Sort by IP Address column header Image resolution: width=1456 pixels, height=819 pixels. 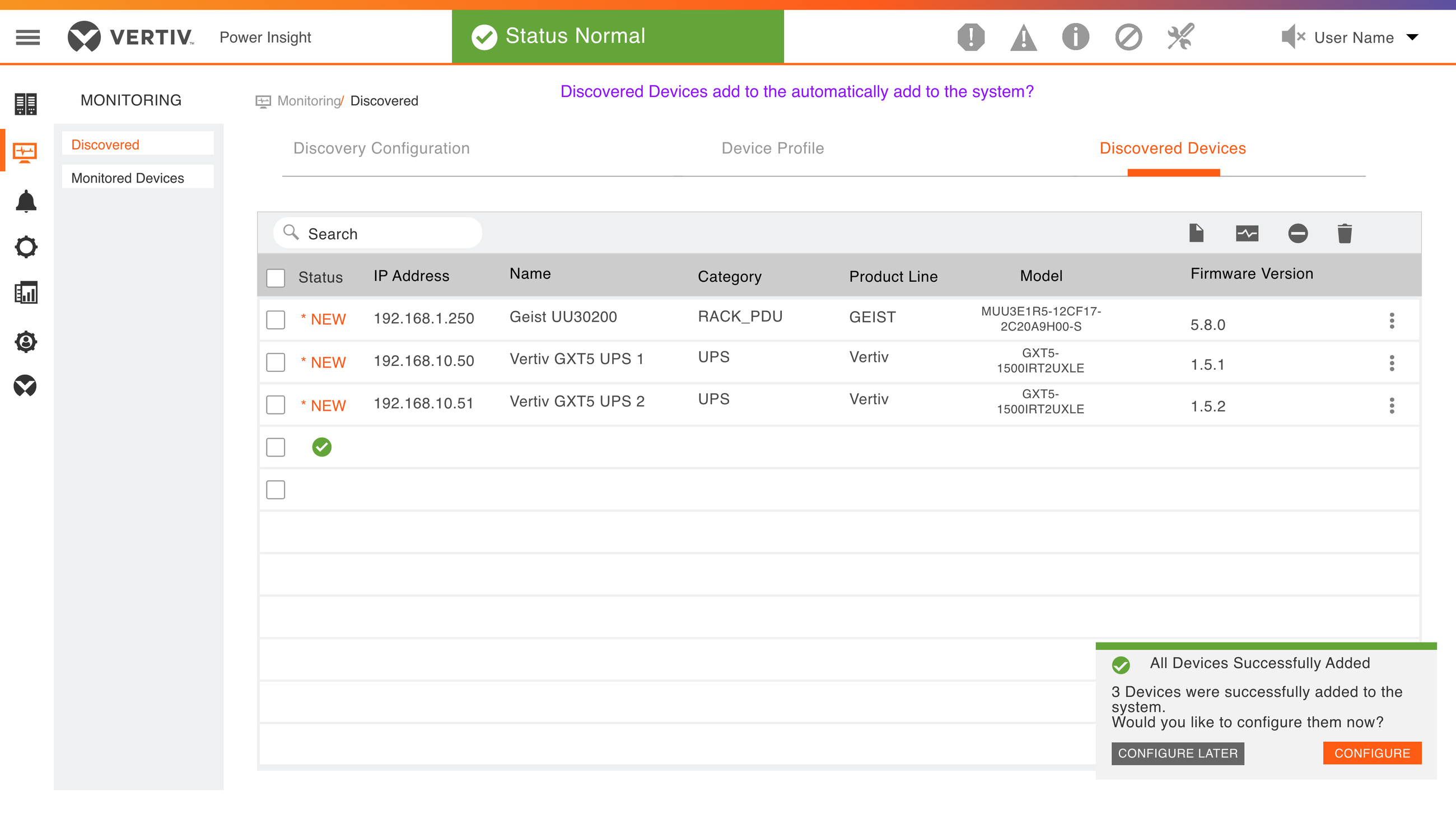(412, 276)
